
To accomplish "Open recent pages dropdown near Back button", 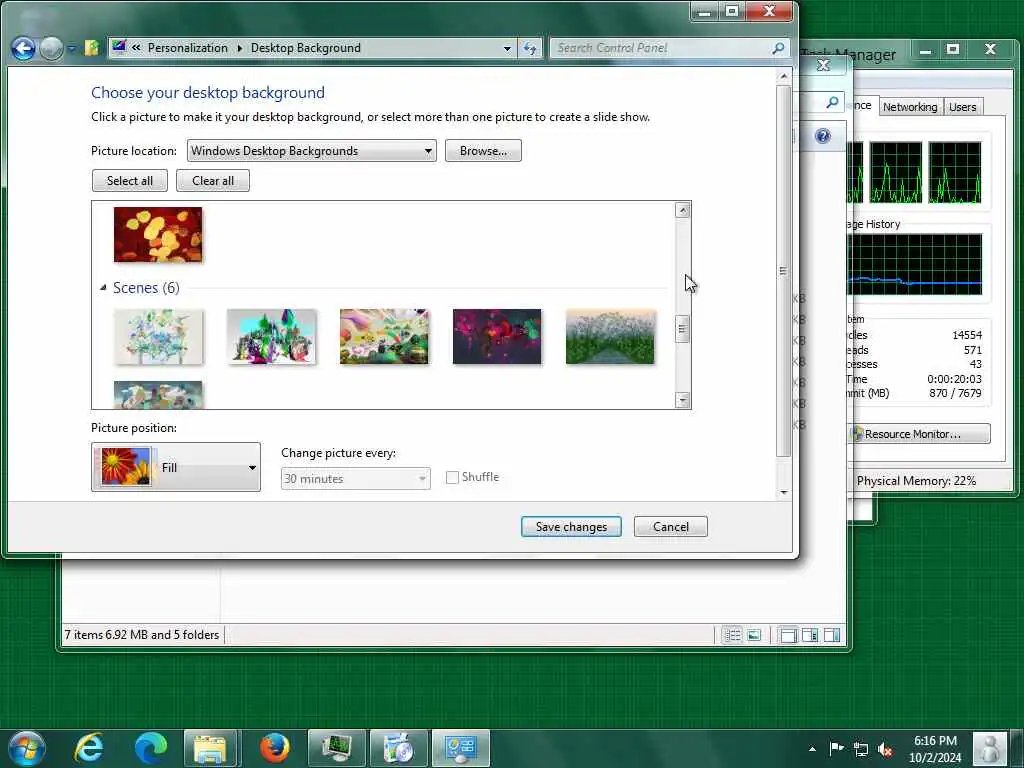I will coord(72,48).
